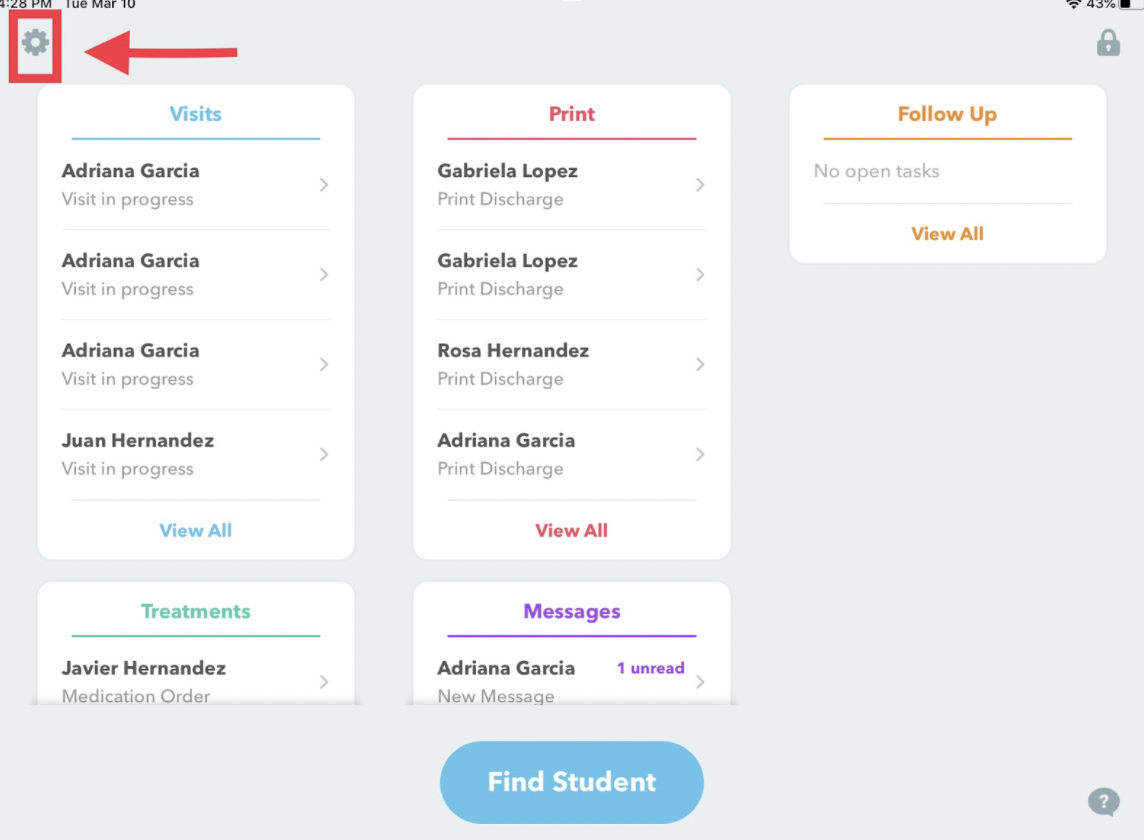
Task: Click View All under Follow Up
Action: [x=947, y=234]
